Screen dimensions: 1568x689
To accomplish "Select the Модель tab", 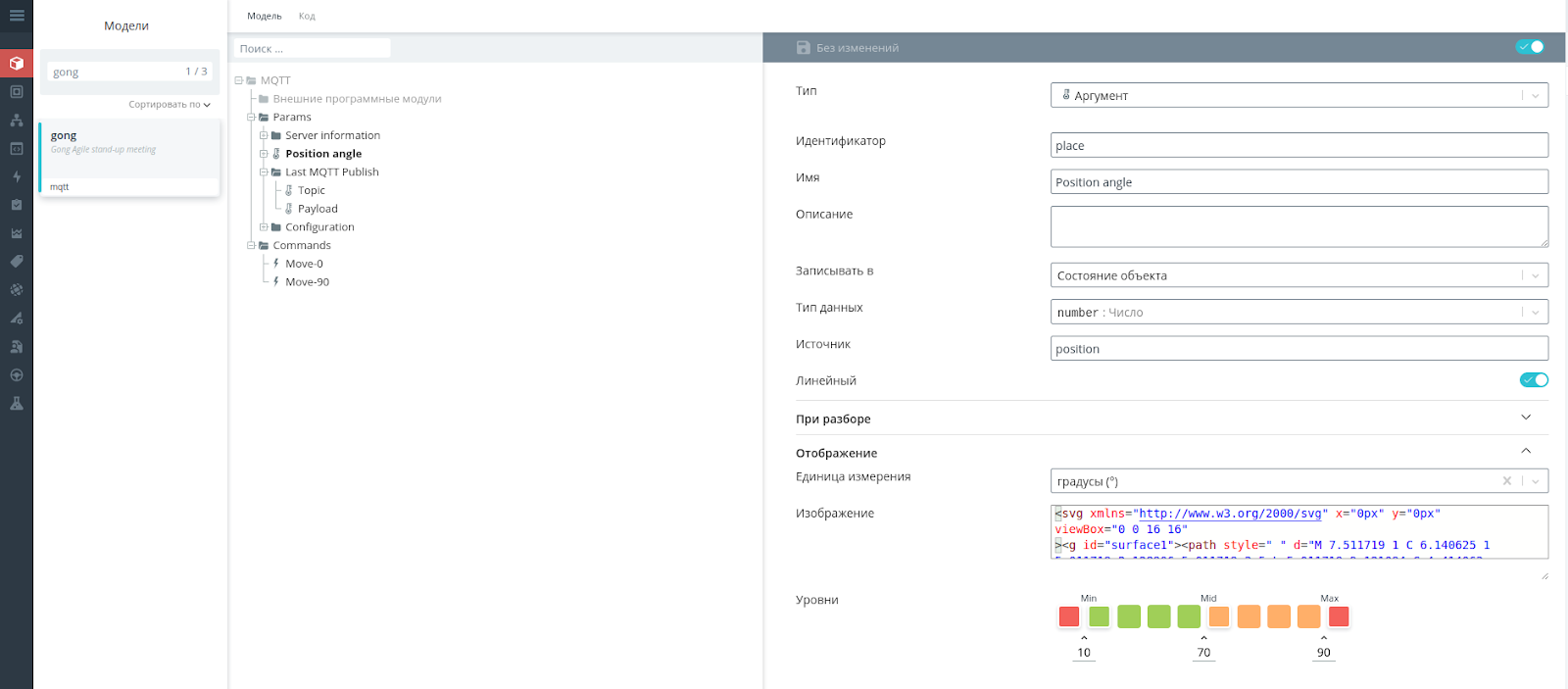I will click(x=264, y=16).
